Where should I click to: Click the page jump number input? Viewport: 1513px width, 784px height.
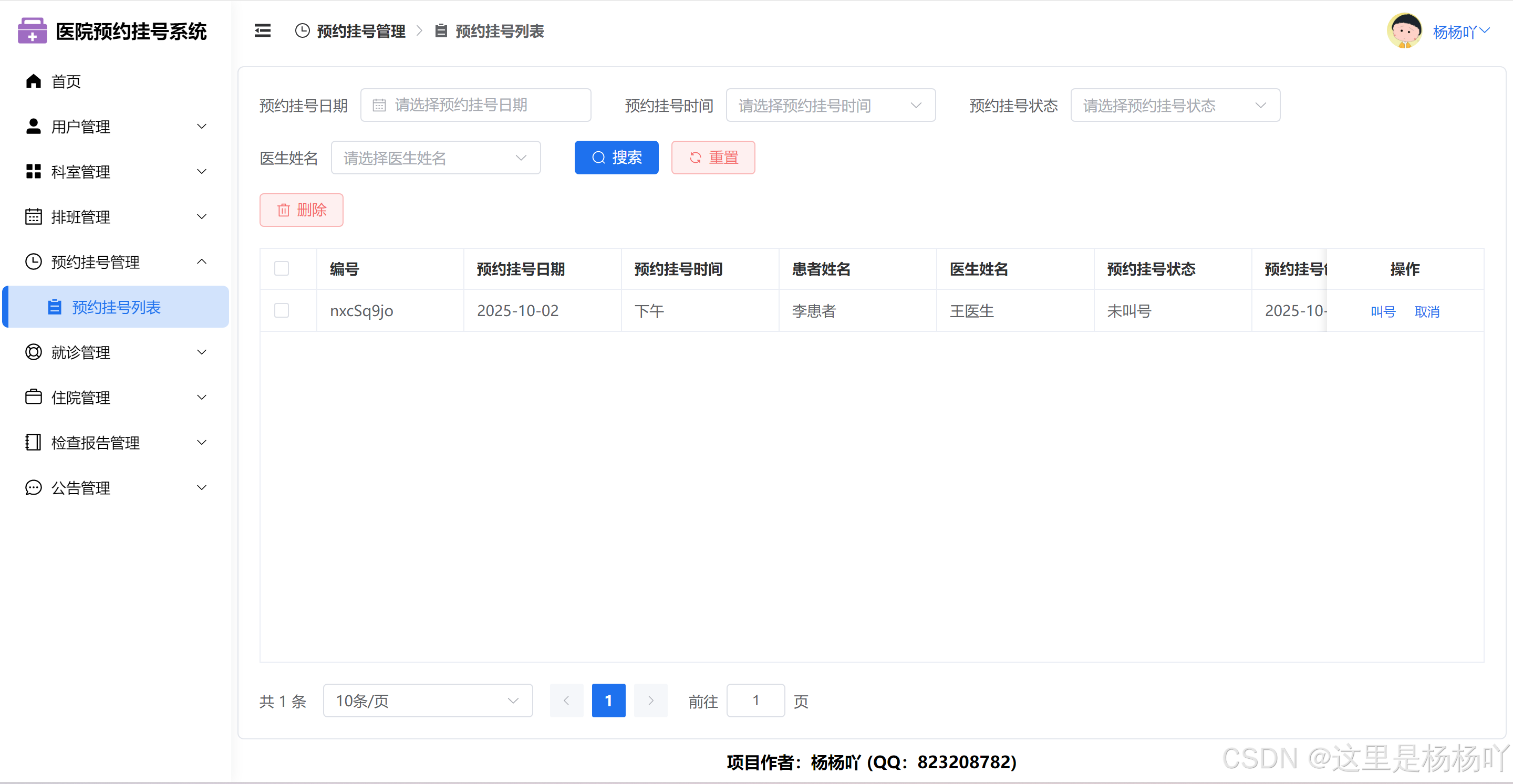(755, 701)
